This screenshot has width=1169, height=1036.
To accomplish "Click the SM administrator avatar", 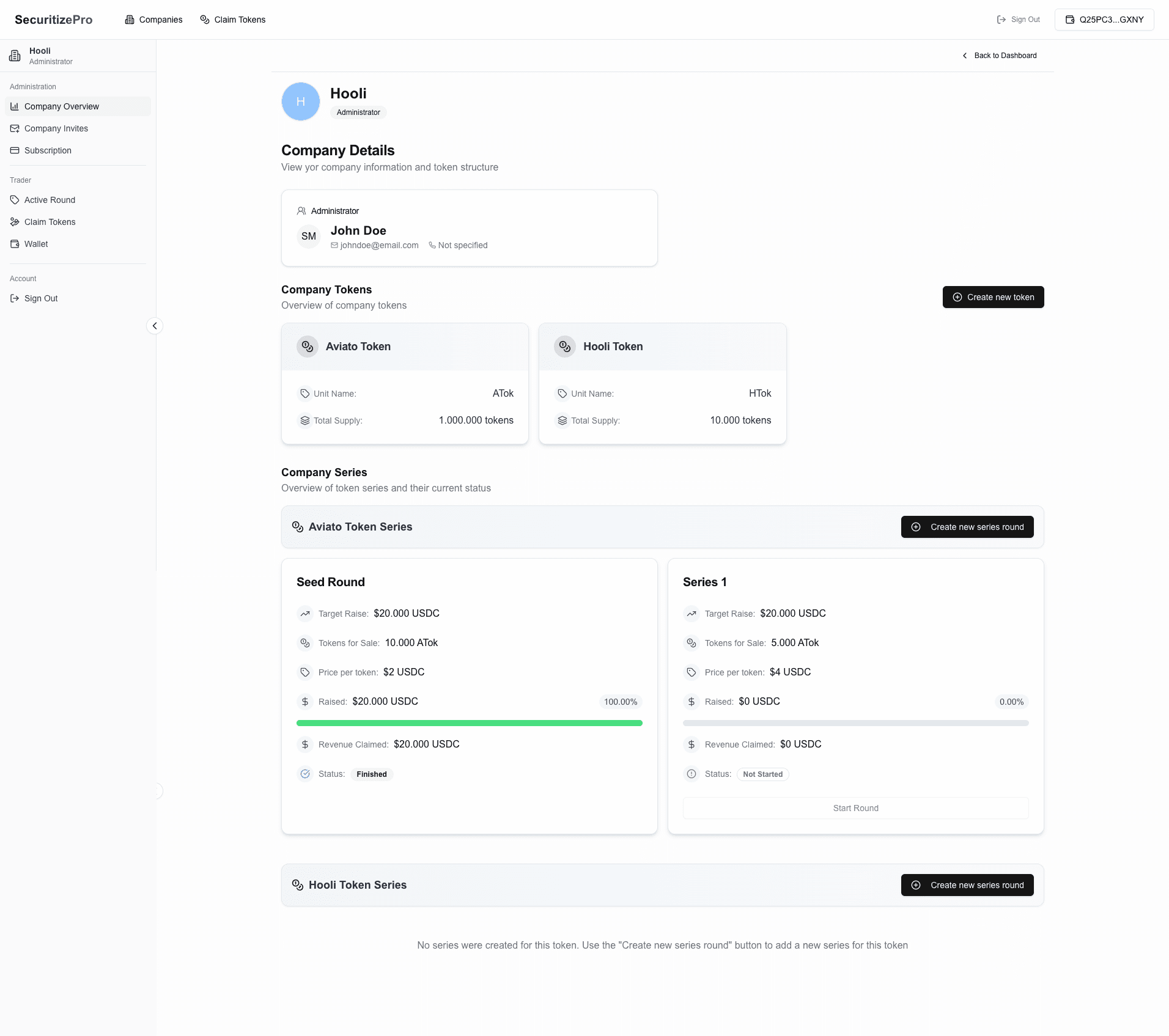I will pyautogui.click(x=309, y=237).
